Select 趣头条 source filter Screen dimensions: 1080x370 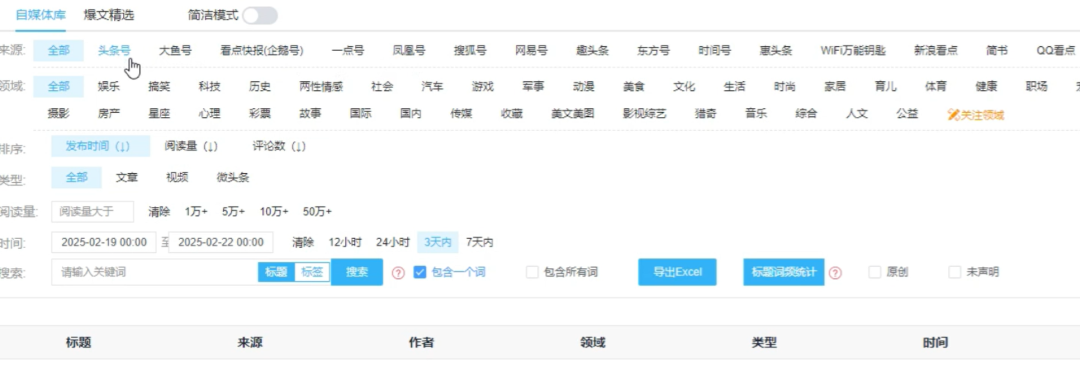pos(592,50)
